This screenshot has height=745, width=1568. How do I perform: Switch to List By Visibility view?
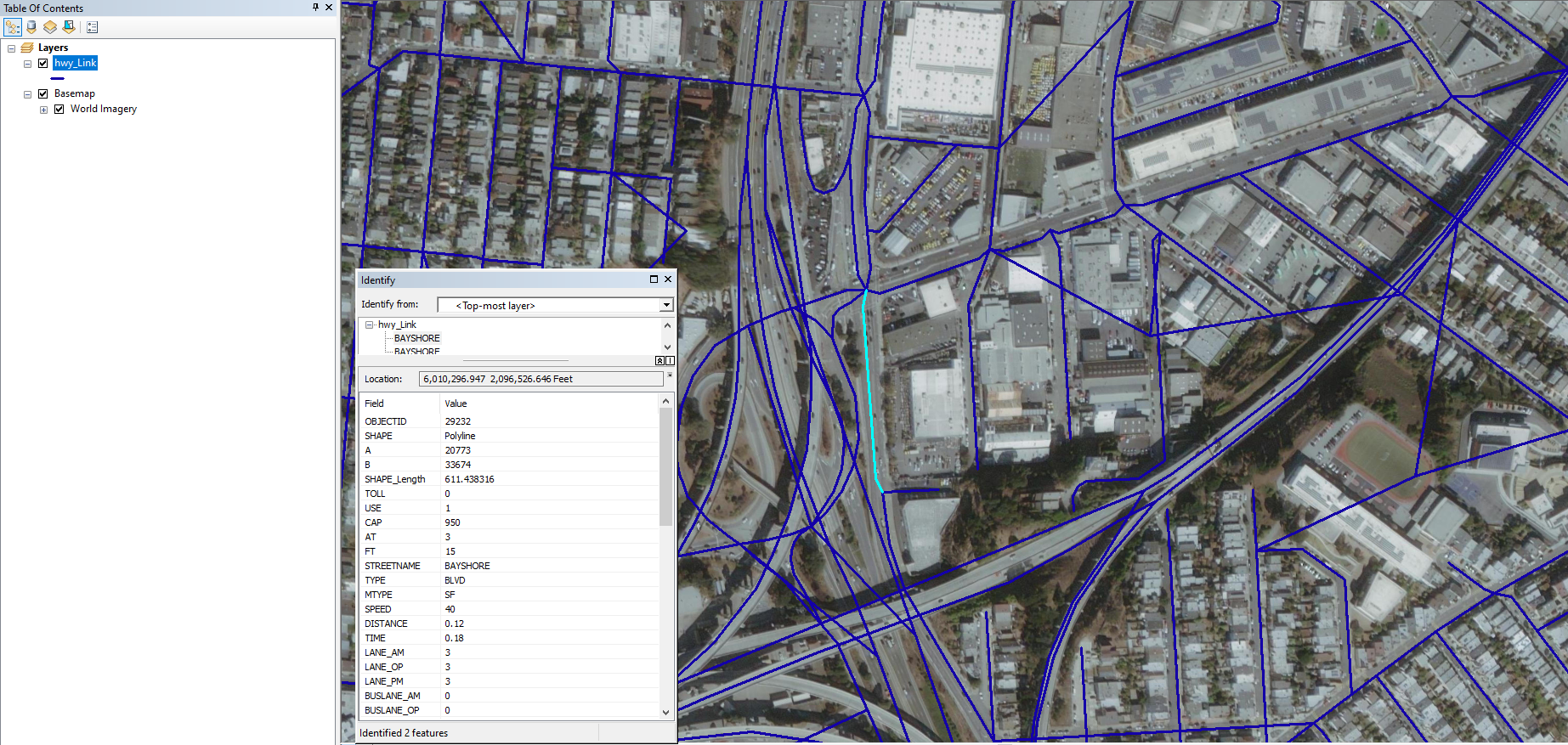click(x=50, y=27)
